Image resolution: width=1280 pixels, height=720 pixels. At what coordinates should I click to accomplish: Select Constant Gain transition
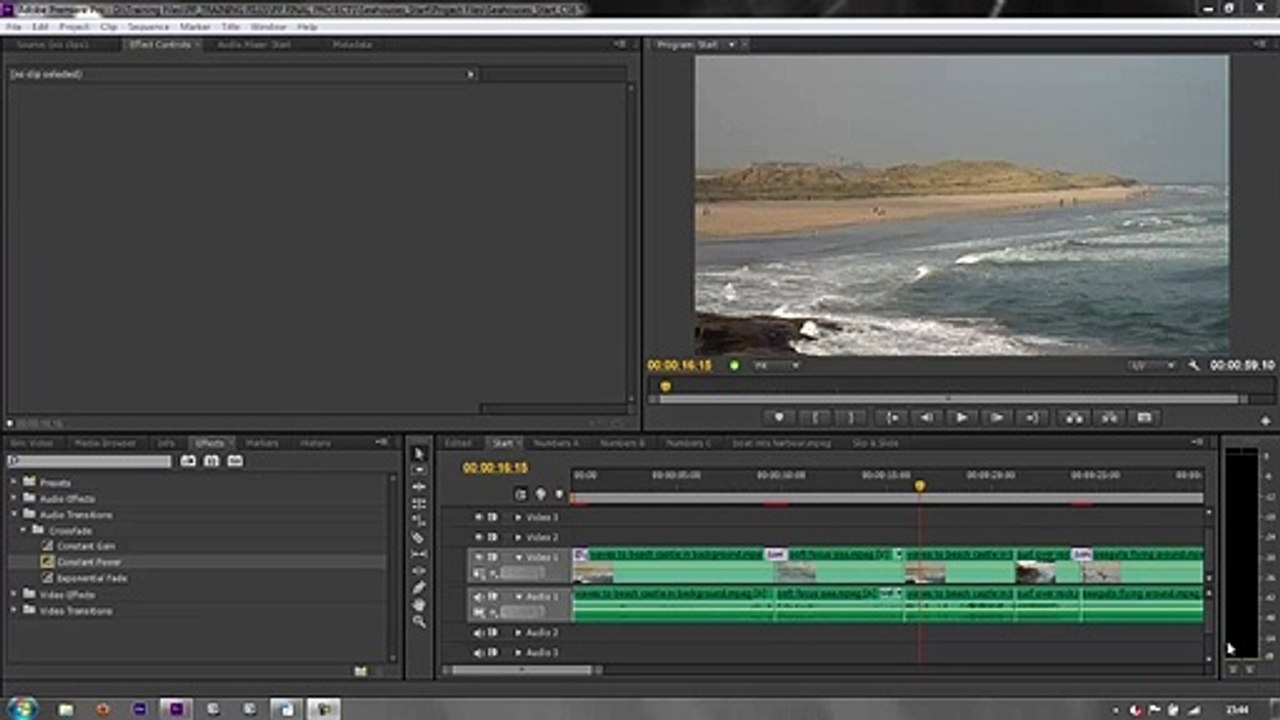(x=86, y=546)
